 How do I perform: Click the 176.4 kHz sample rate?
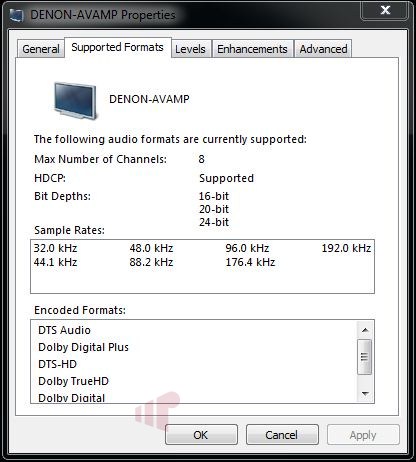click(x=250, y=262)
